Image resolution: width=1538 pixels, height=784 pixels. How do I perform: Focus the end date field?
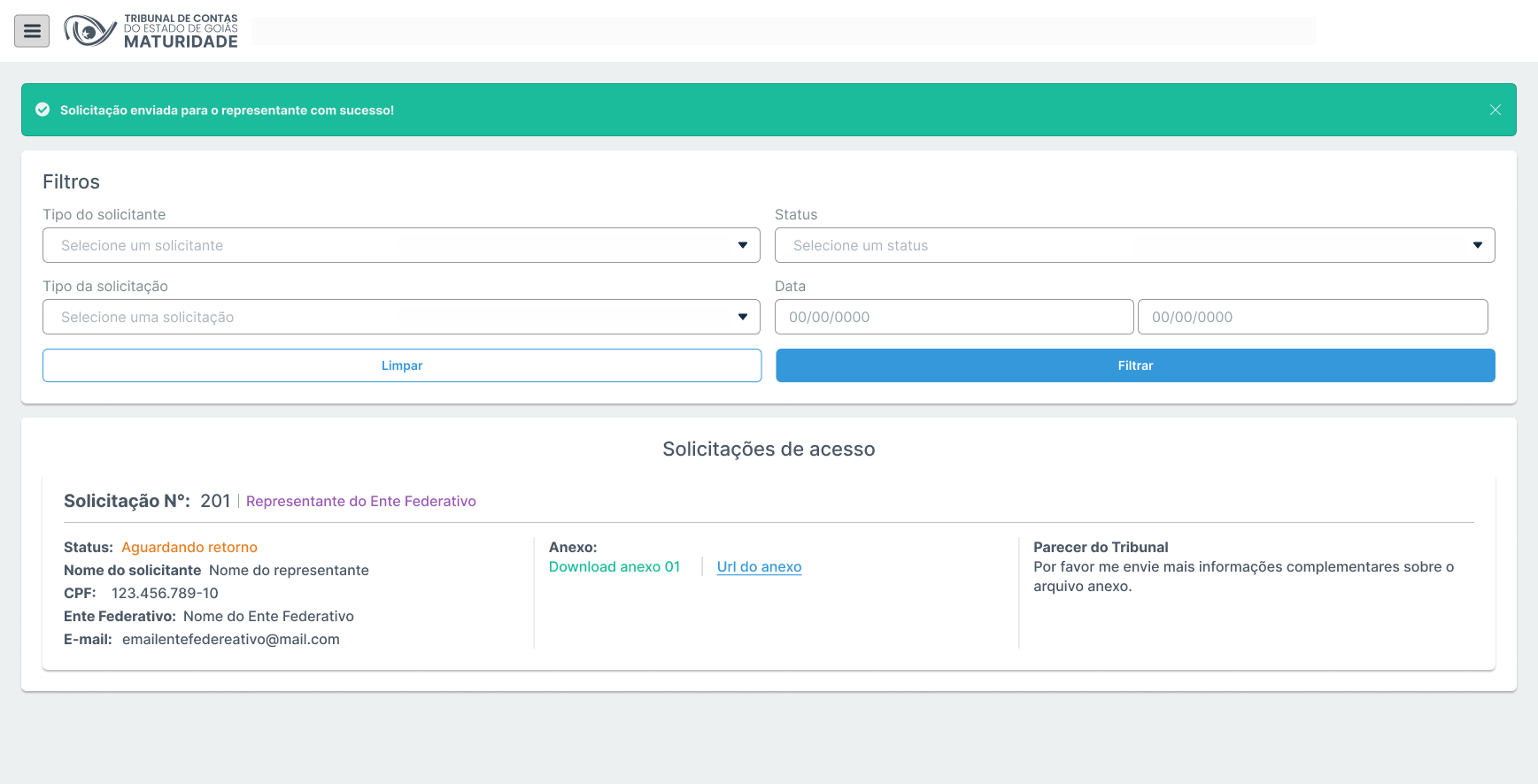point(1312,317)
